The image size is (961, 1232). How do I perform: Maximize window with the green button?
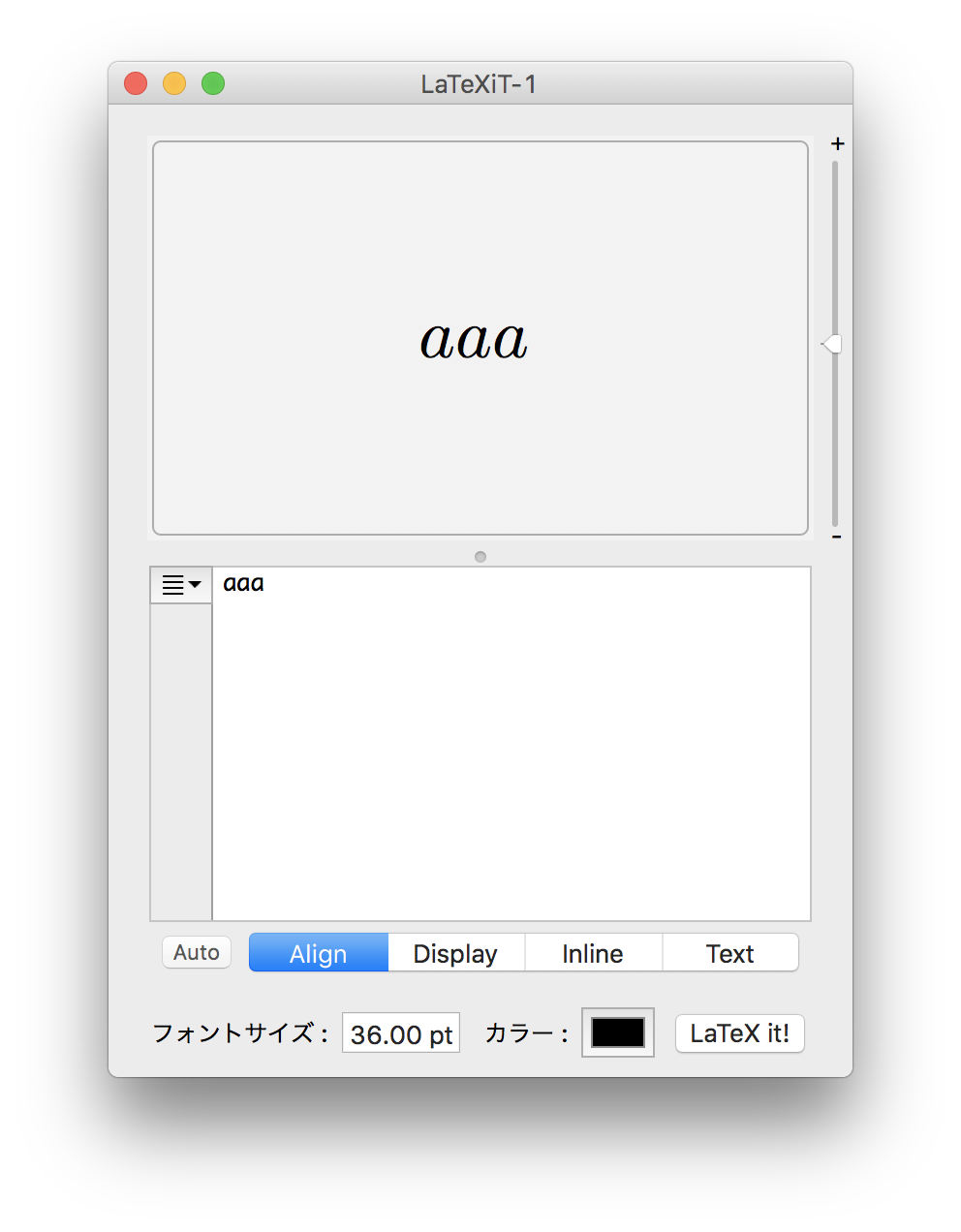(213, 84)
